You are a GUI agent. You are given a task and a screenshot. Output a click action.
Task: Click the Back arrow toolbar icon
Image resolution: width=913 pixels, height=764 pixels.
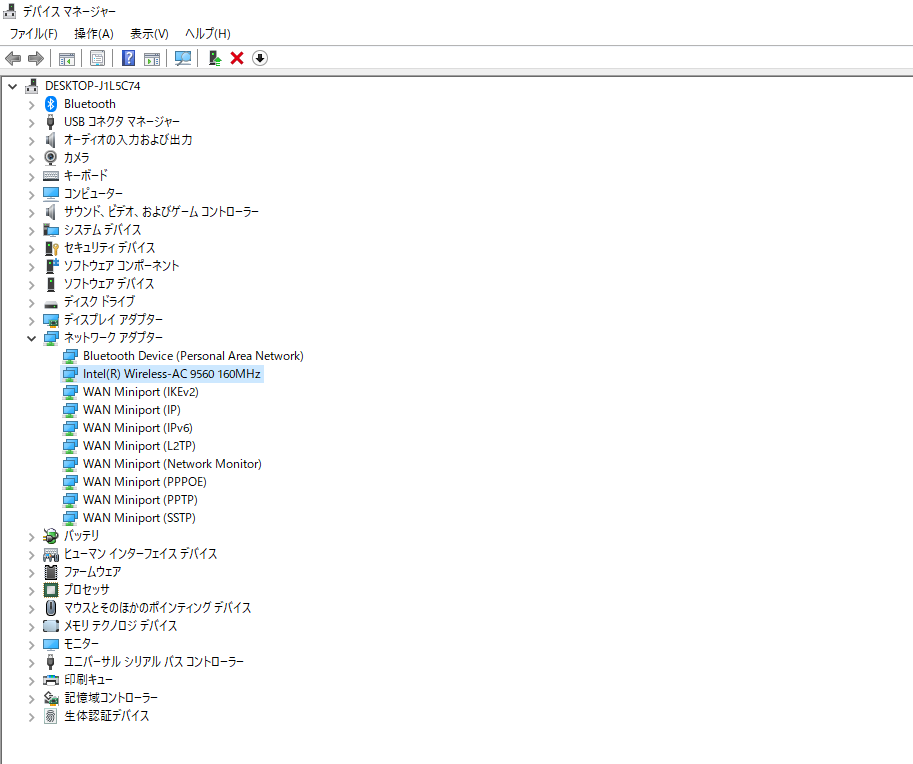[x=13, y=58]
